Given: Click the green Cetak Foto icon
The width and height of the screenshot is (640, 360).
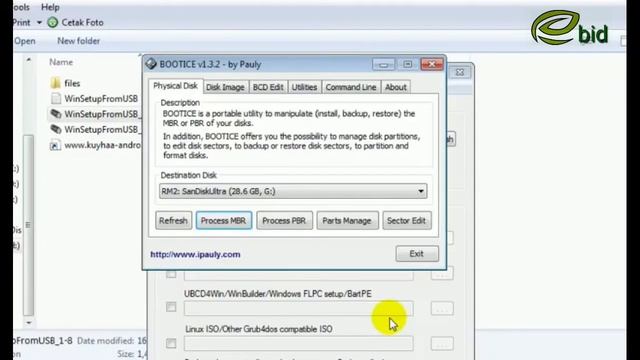Looking at the screenshot, I should (x=52, y=22).
